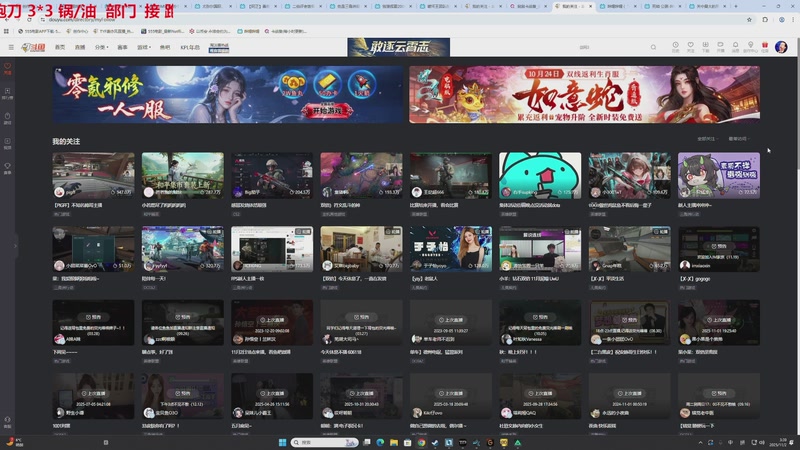The height and width of the screenshot is (450, 800).
Task: Click the page vertical scrollbar
Action: 797,102
